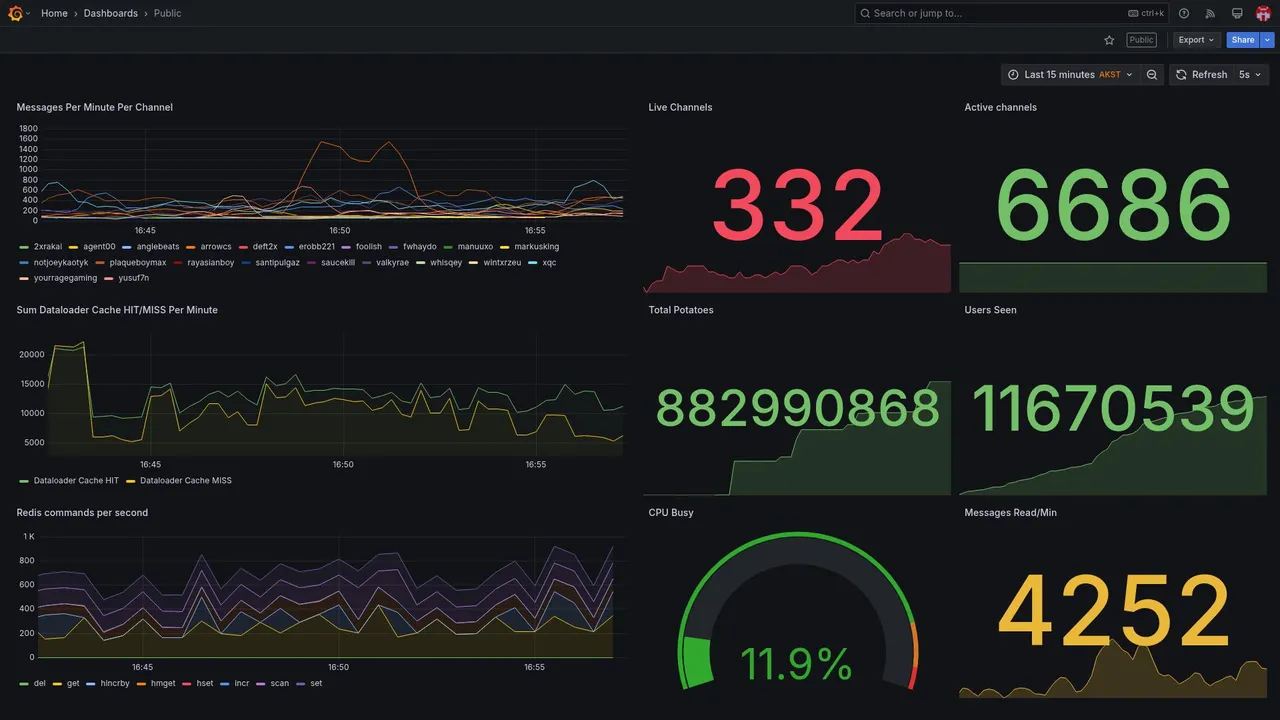The width and height of the screenshot is (1280, 720).
Task: Zoom out the time range
Action: click(x=1152, y=75)
